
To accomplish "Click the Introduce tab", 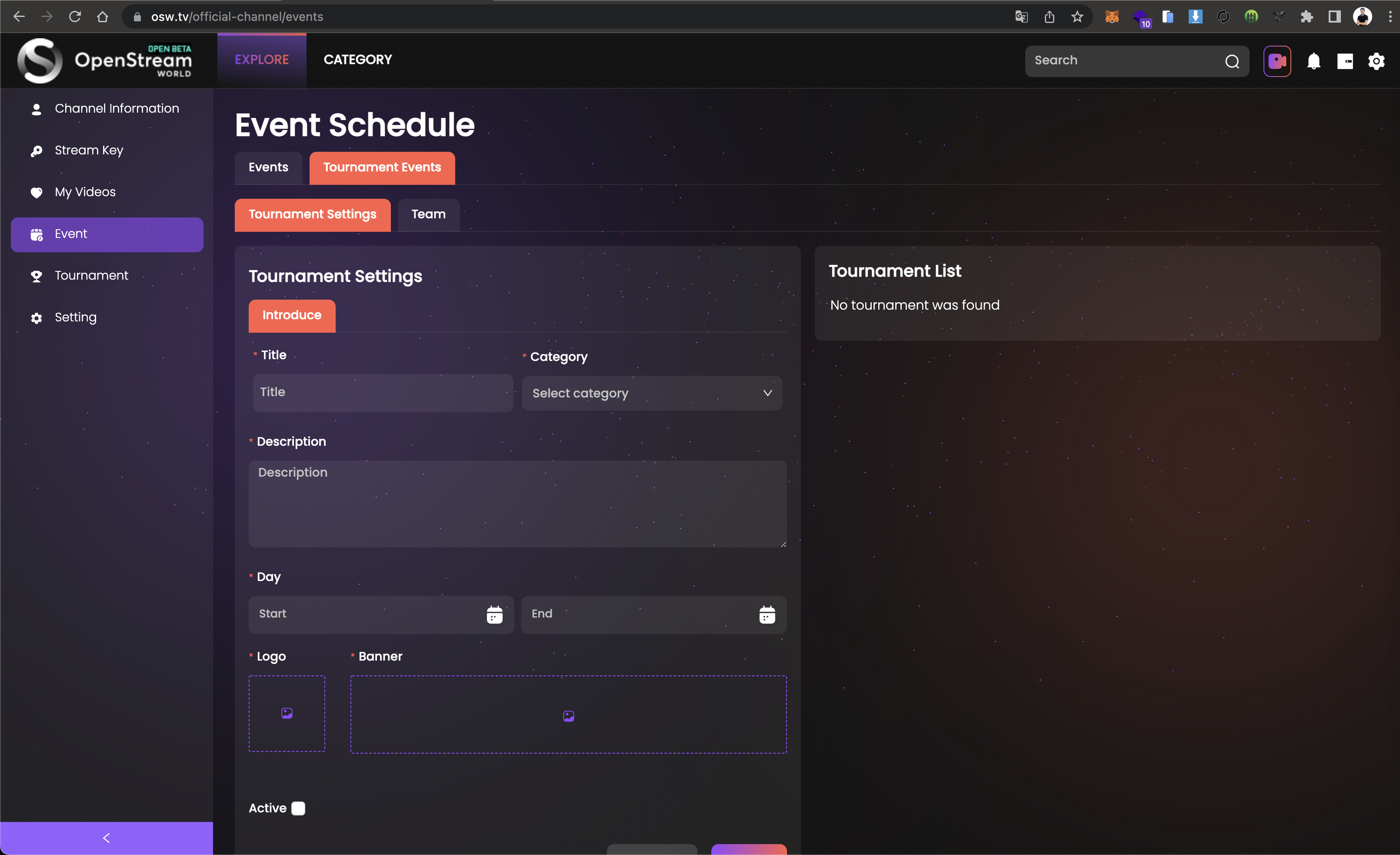I will 292,315.
